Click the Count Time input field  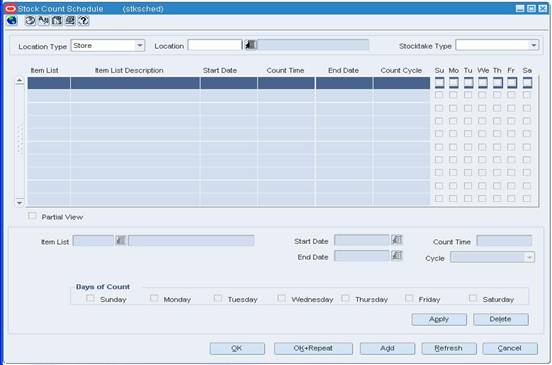[504, 241]
